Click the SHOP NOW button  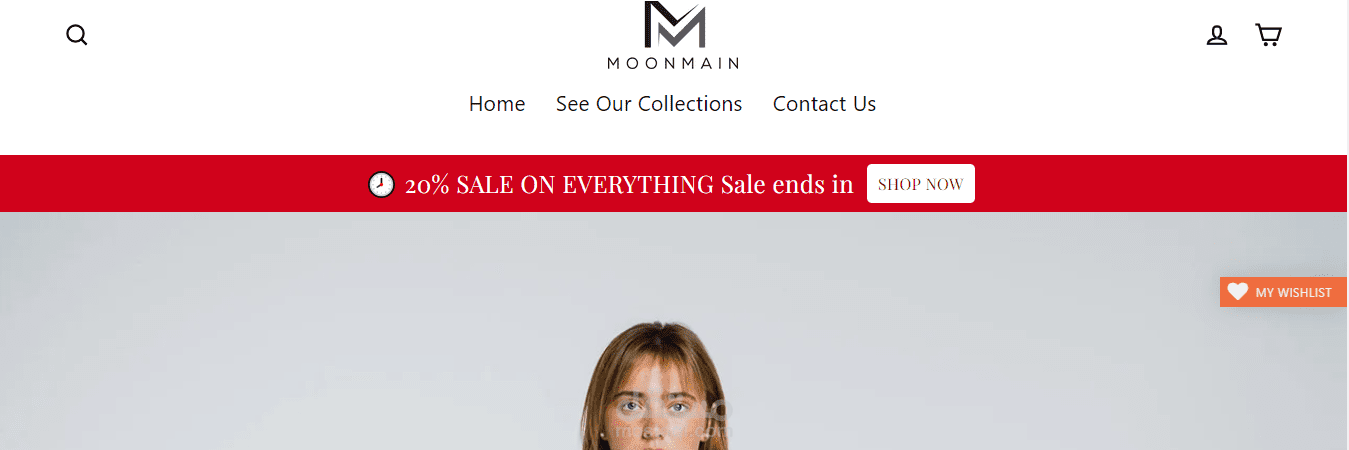(x=921, y=184)
